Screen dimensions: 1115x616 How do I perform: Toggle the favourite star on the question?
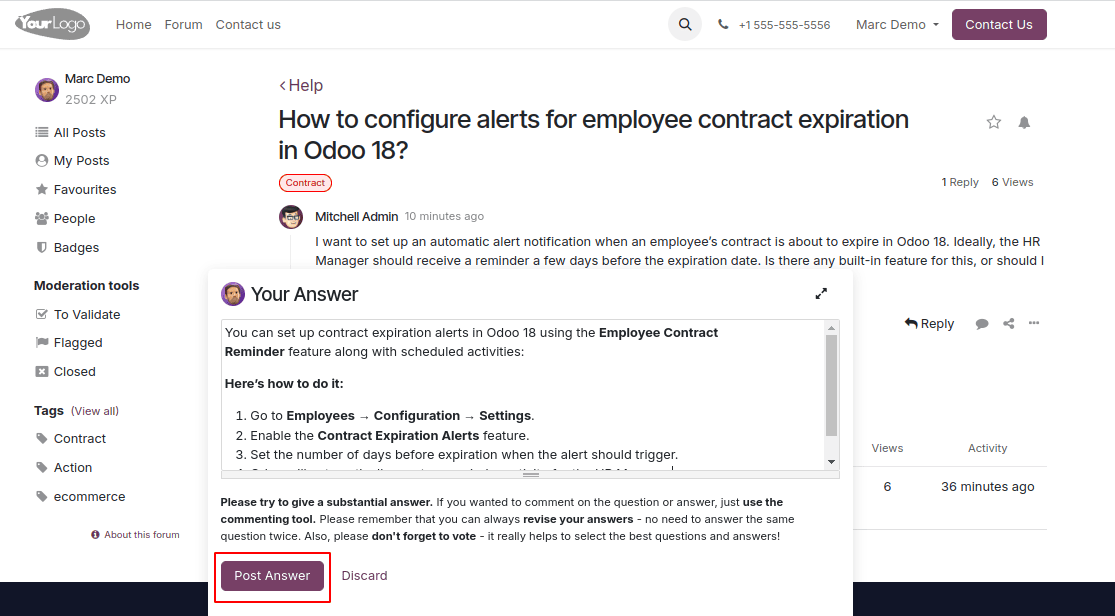[993, 121]
